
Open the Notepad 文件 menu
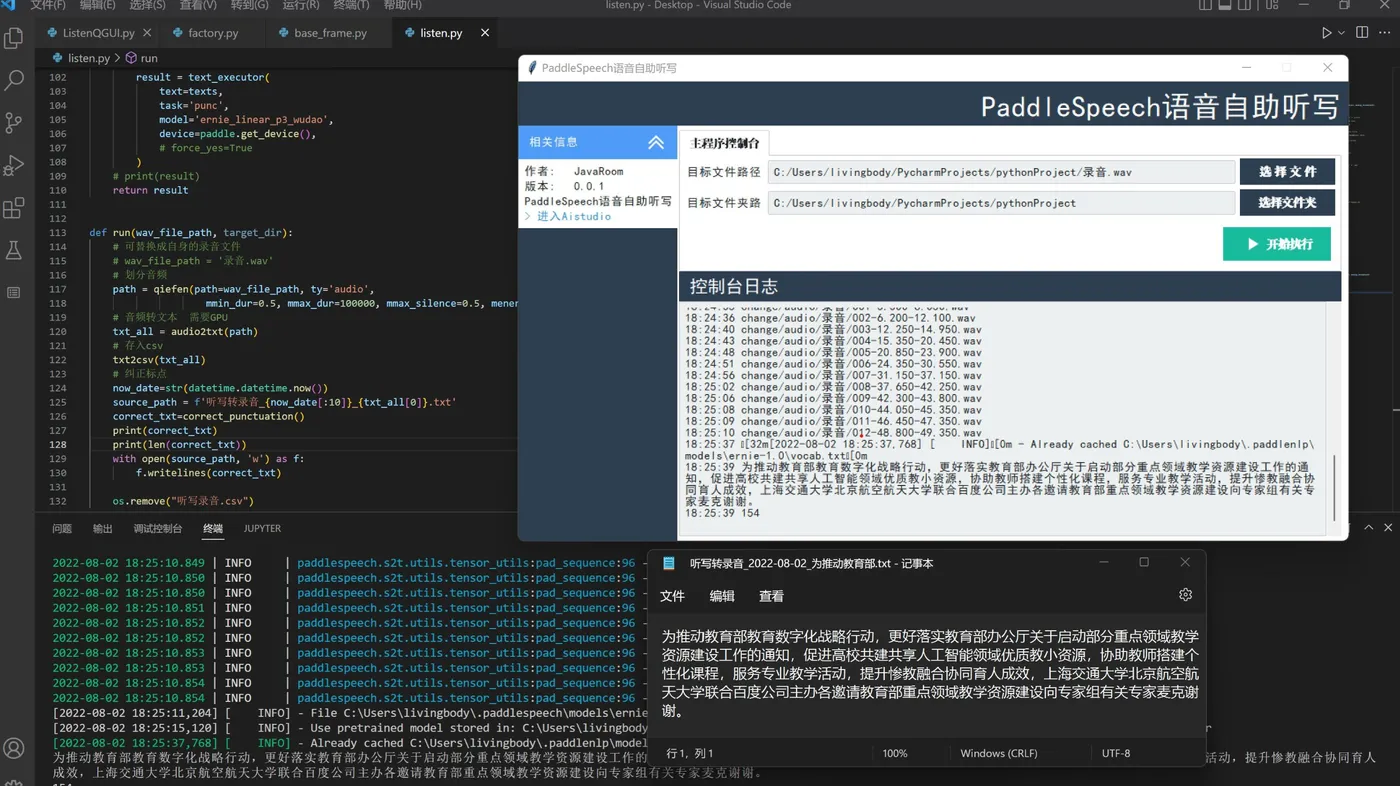[x=672, y=596]
